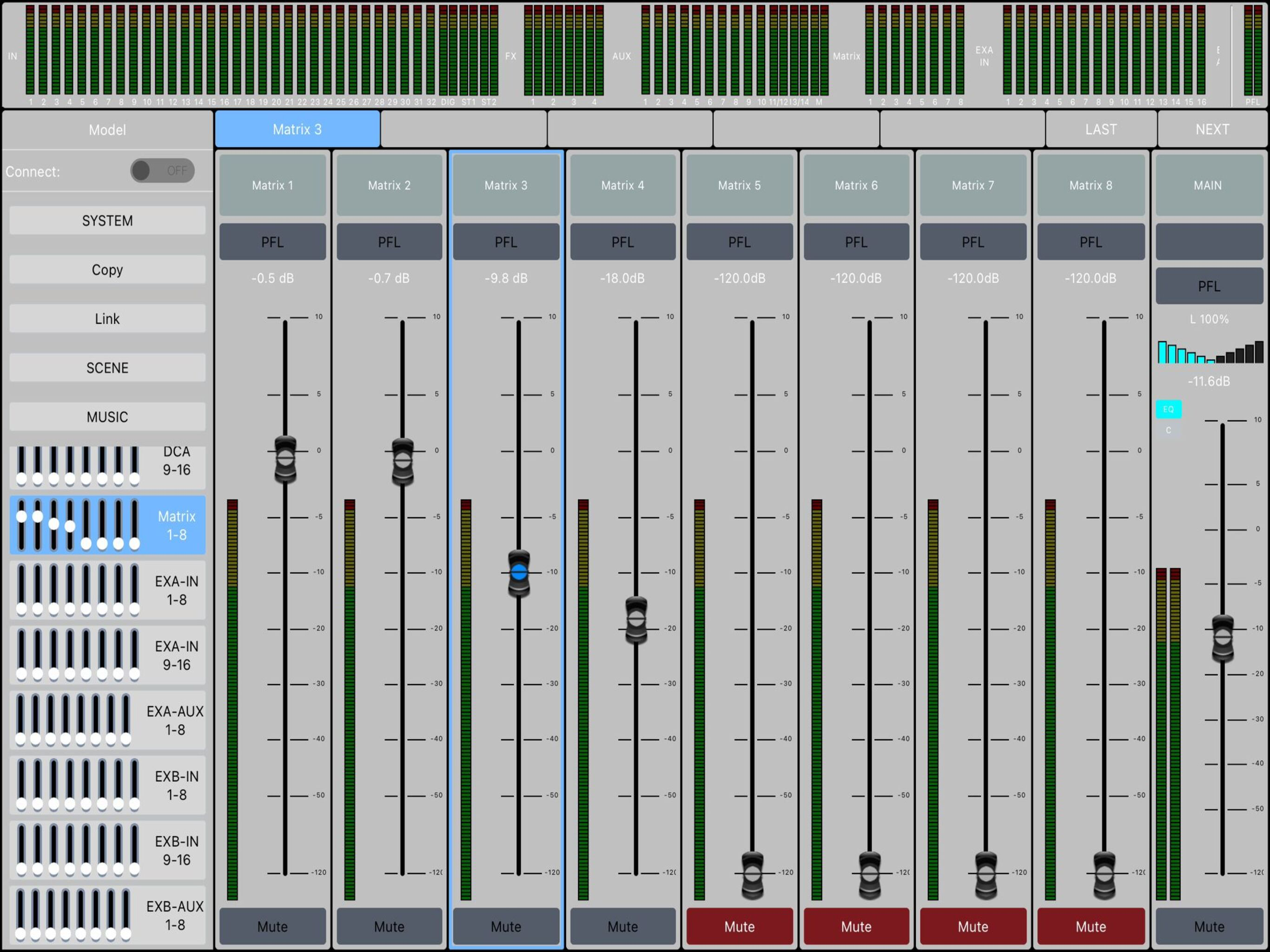Click the Matrix 1 fader knob

(x=285, y=459)
